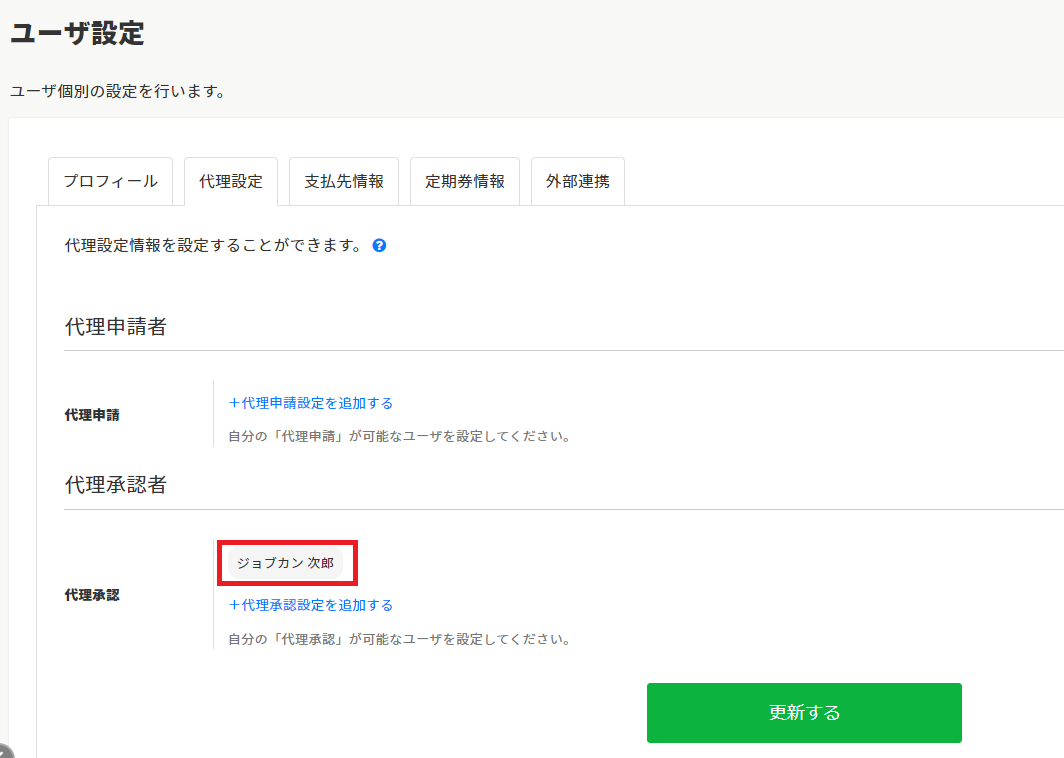Image resolution: width=1064 pixels, height=758 pixels.
Task: Click the bold 代理承認 field label
Action: pos(92,594)
